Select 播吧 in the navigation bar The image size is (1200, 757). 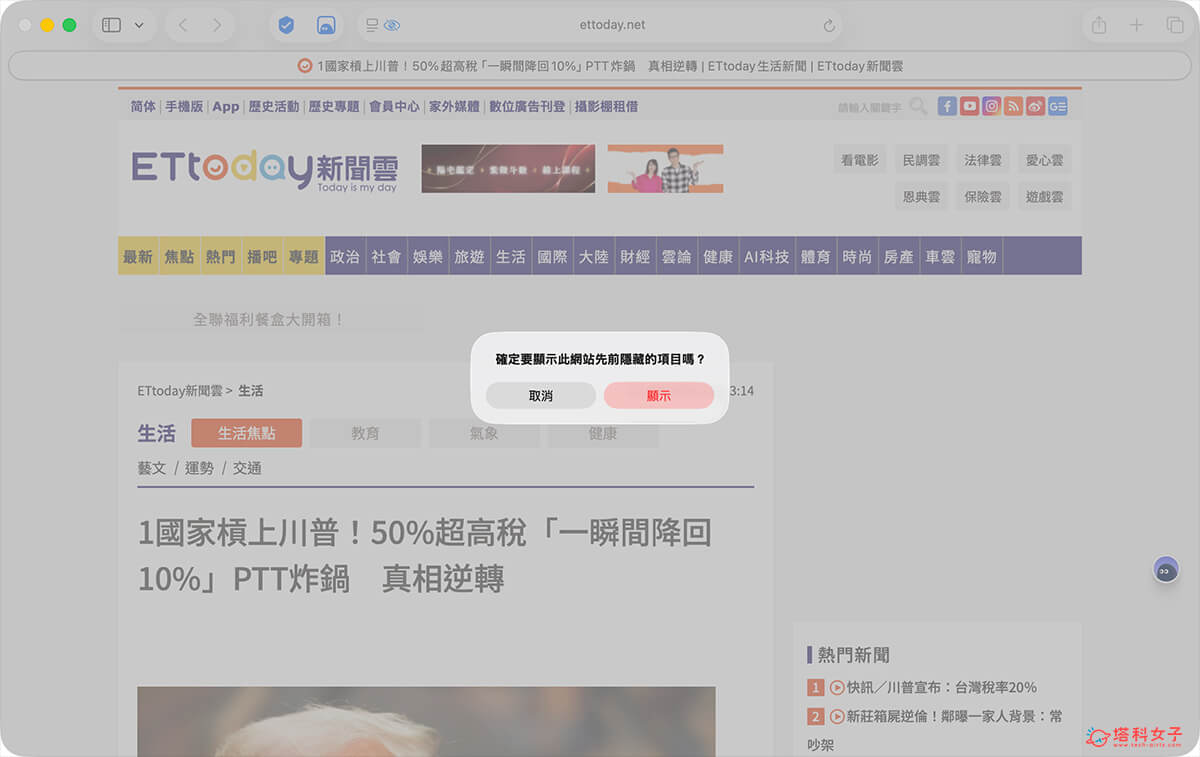click(x=262, y=257)
